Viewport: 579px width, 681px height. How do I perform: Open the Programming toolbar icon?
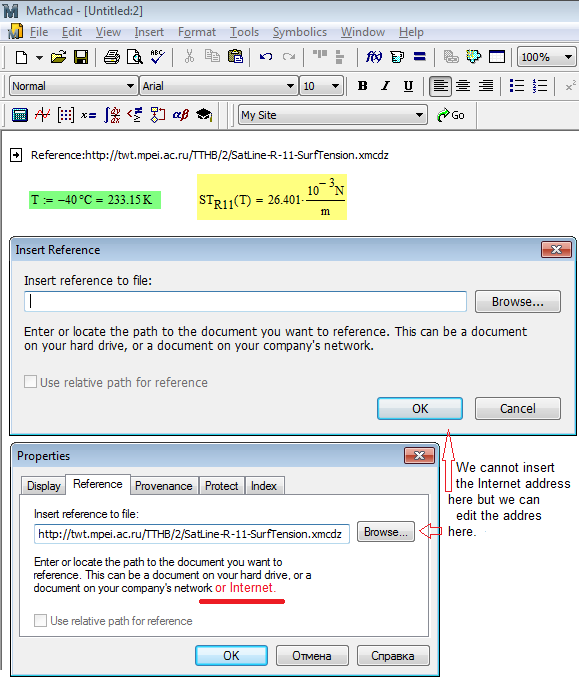pos(158,115)
